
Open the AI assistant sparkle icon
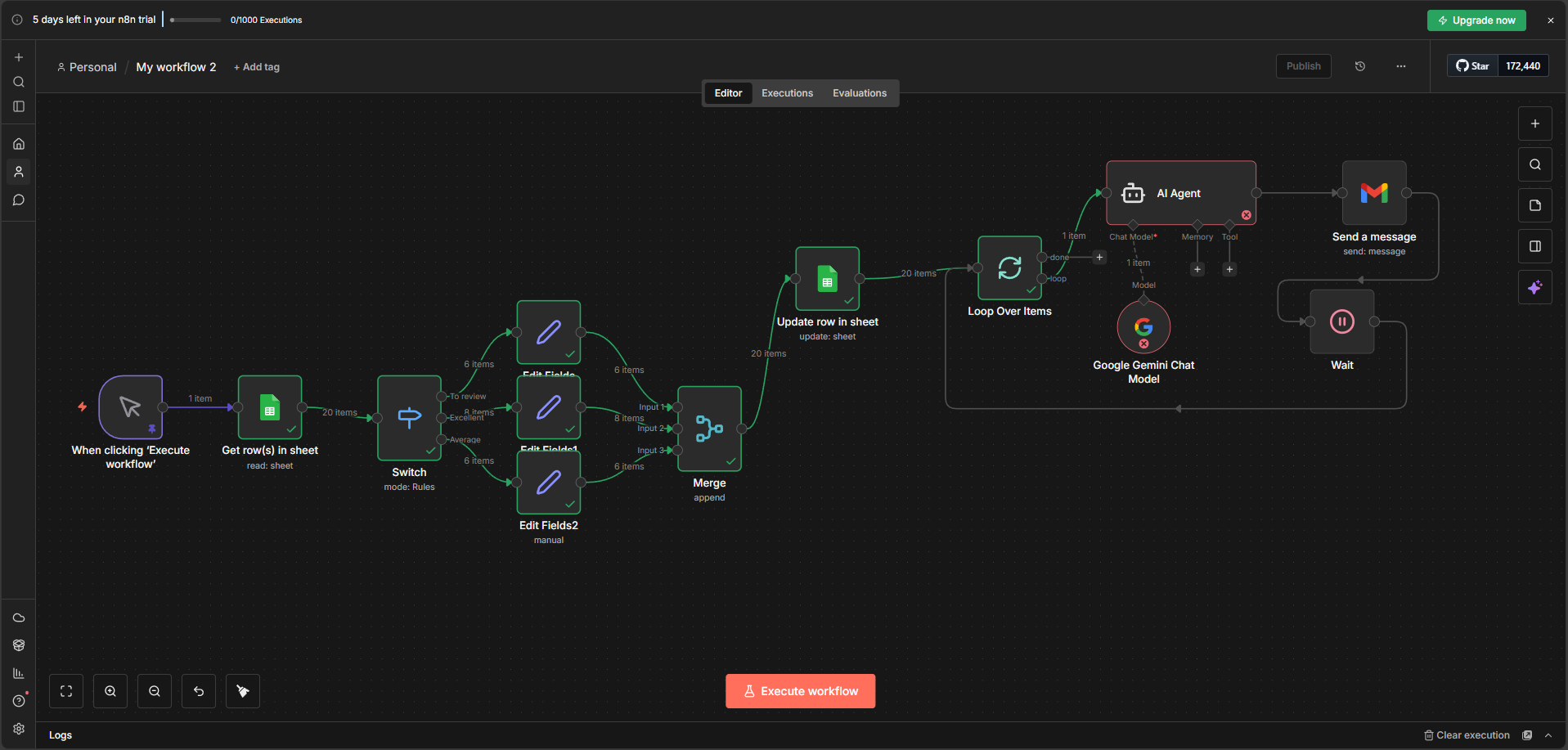pyautogui.click(x=1534, y=287)
